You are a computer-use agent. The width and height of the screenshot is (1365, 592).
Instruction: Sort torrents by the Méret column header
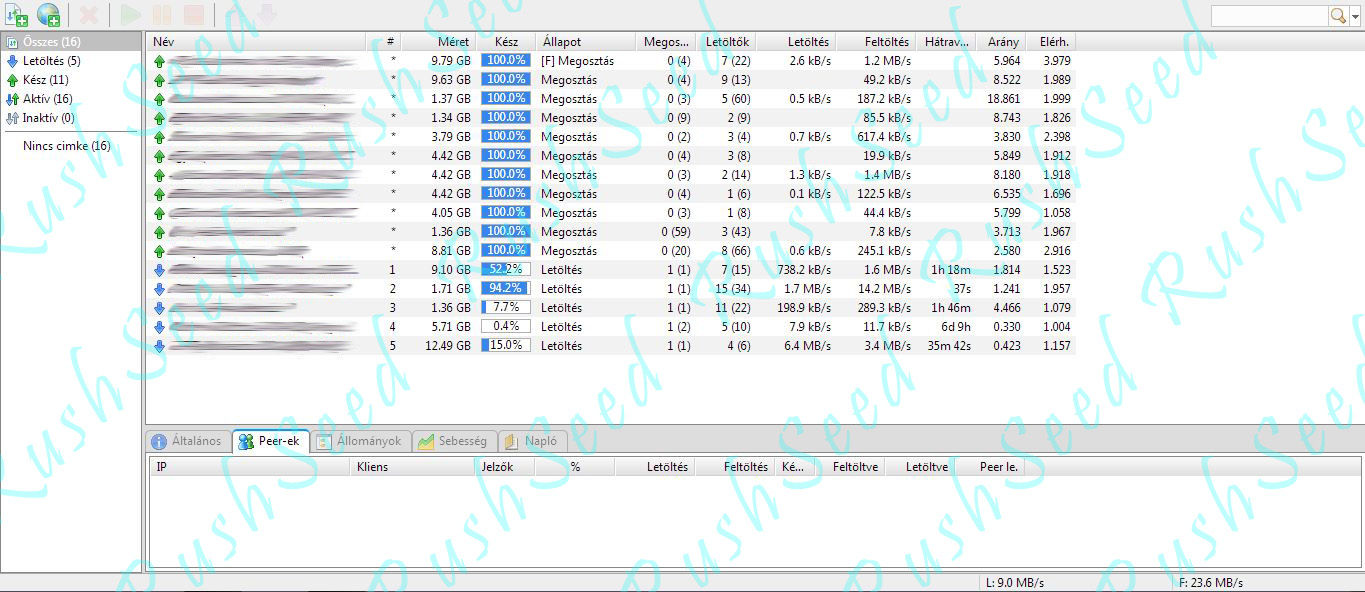pos(453,42)
